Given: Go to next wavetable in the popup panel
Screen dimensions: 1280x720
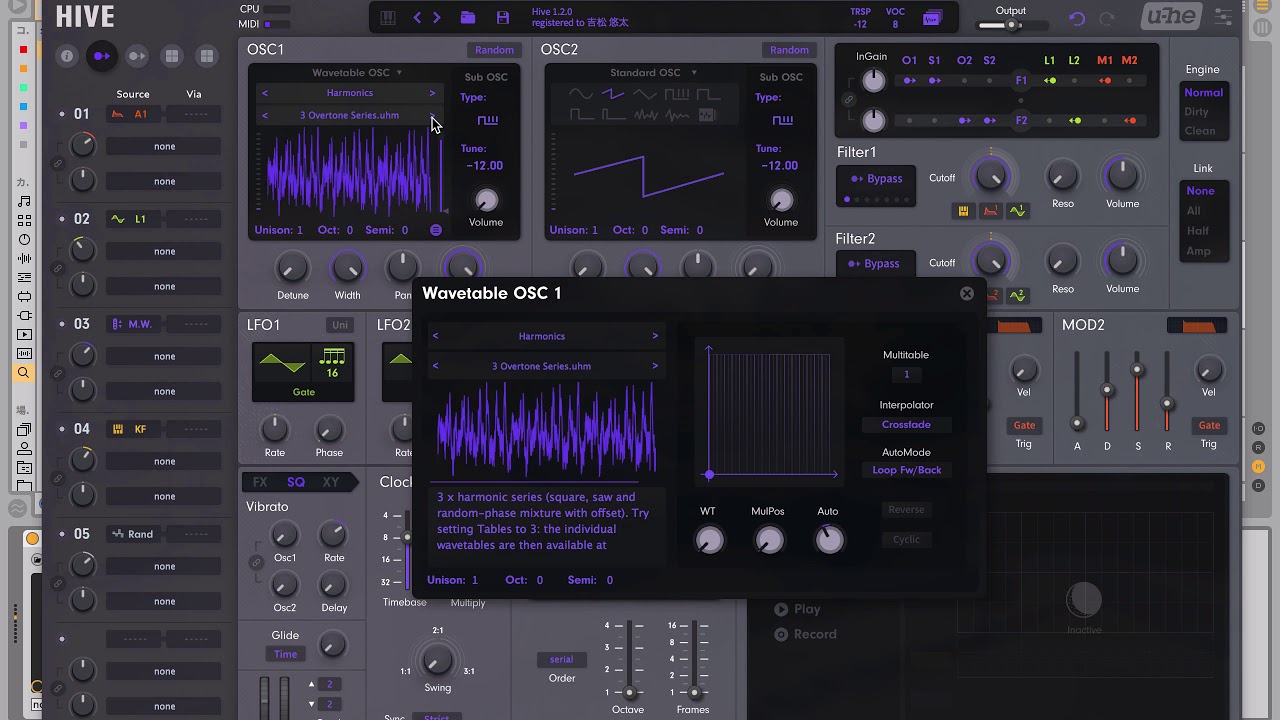Looking at the screenshot, I should (655, 366).
